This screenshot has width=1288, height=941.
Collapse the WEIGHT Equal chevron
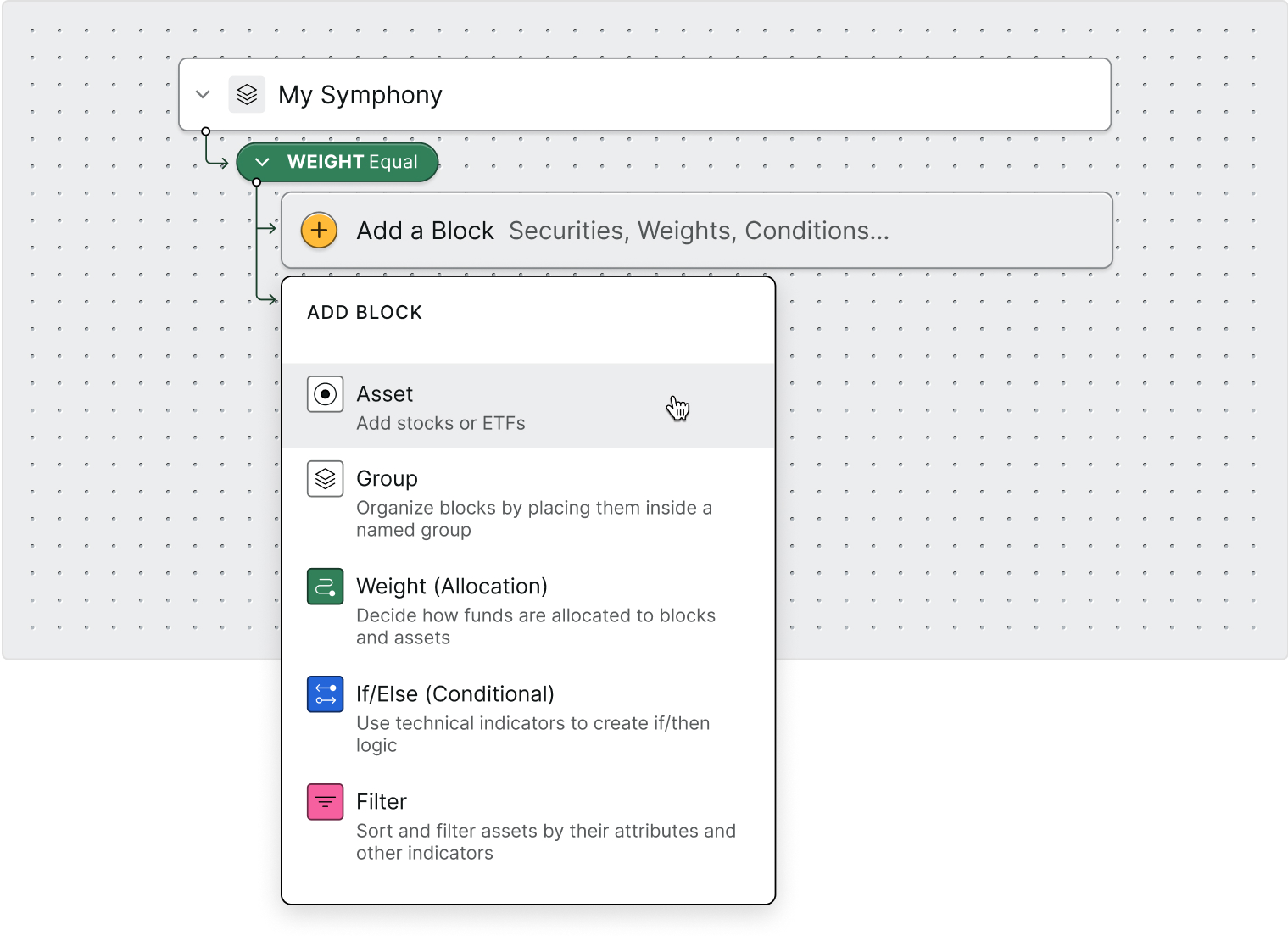pos(262,162)
